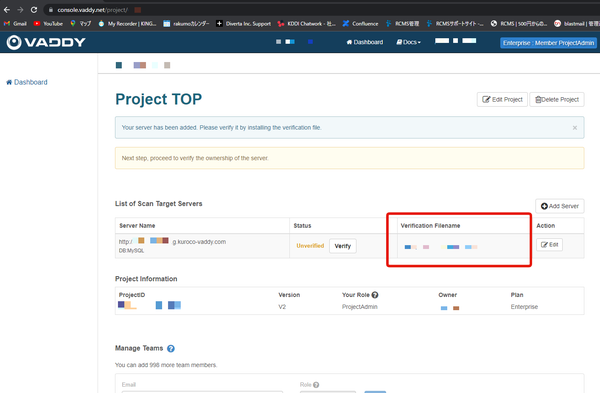The width and height of the screenshot is (600, 393).
Task: Click the Add Server button
Action: click(x=559, y=206)
